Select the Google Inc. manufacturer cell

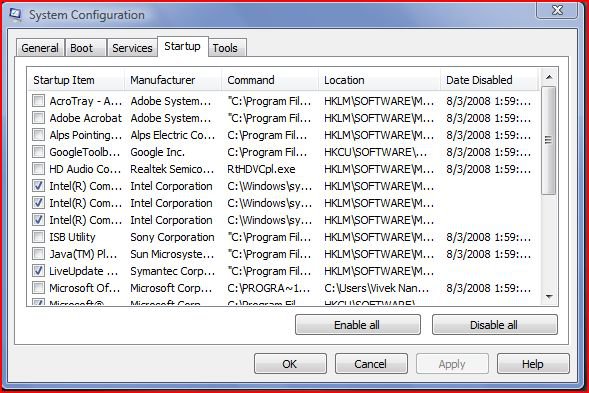point(157,152)
